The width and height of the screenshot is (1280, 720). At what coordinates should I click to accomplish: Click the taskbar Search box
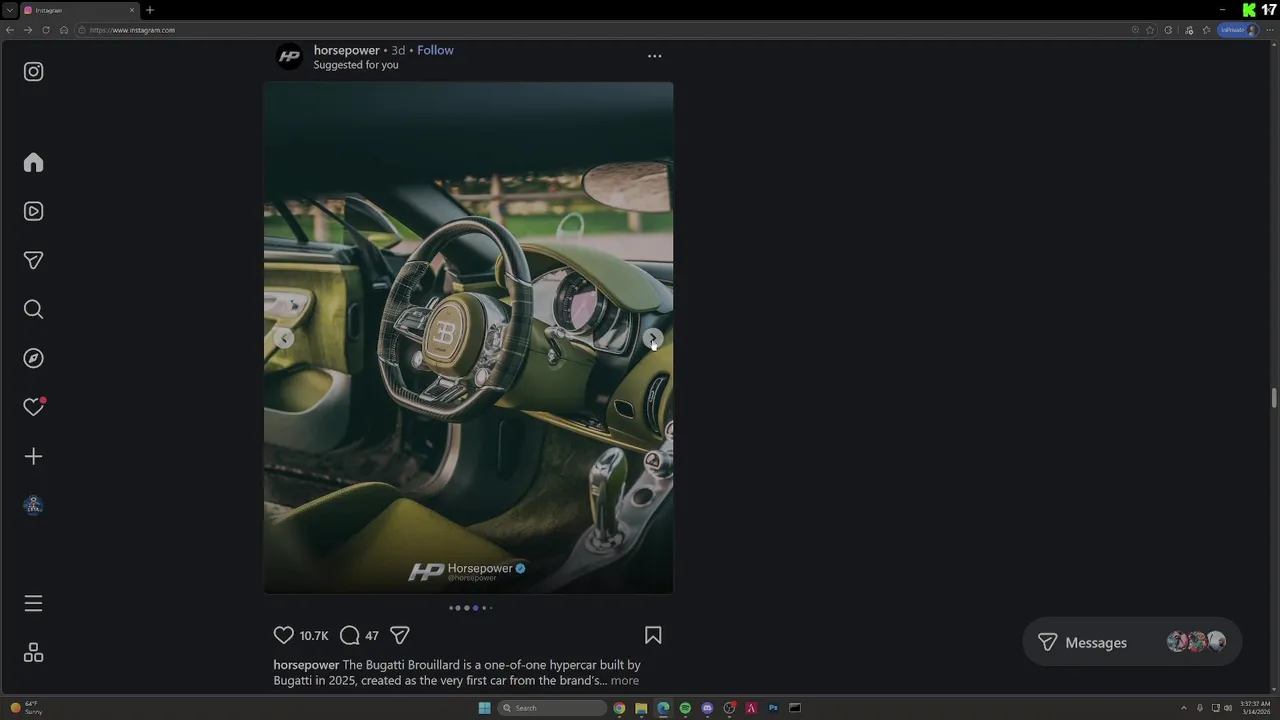553,708
